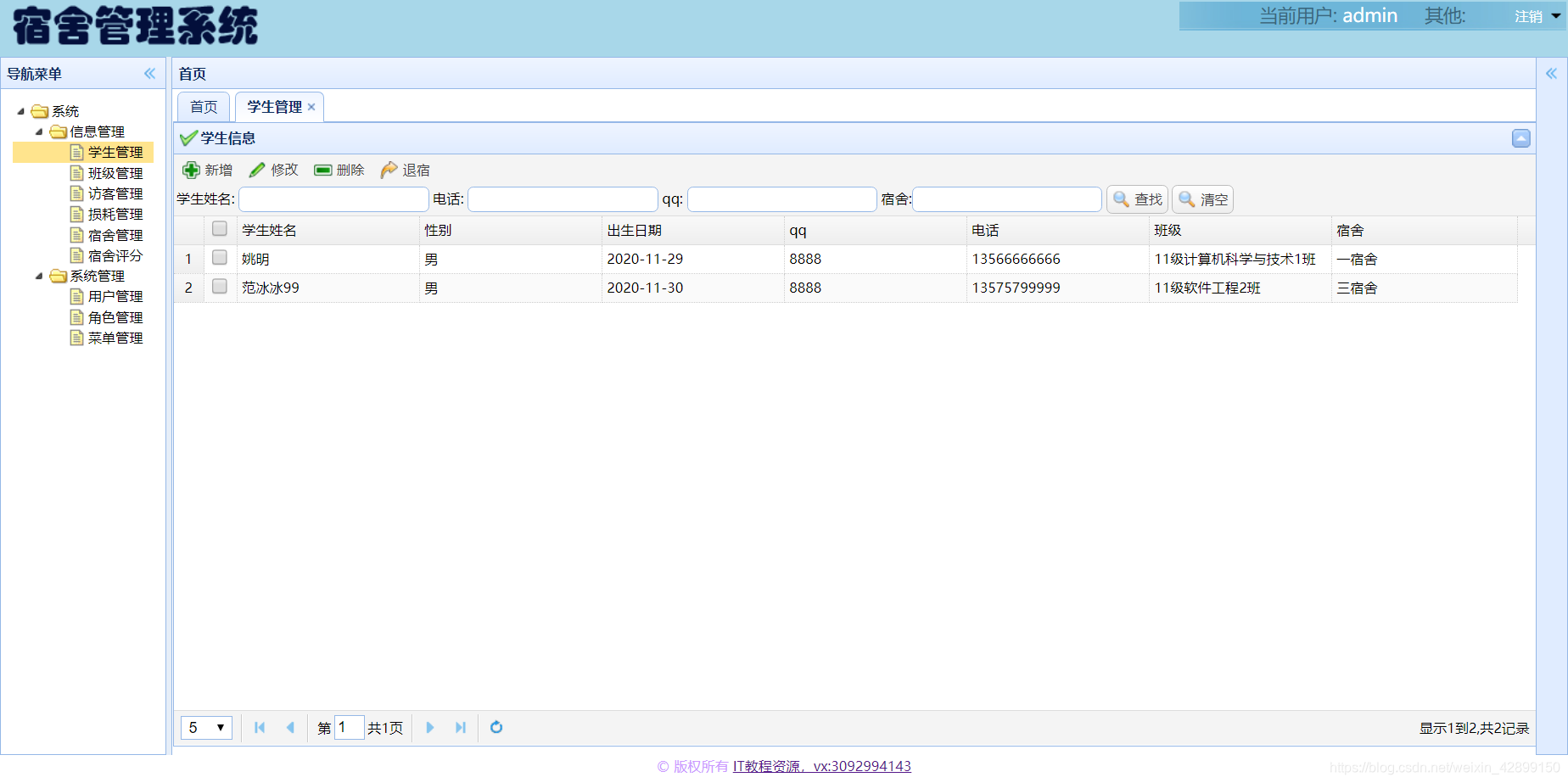Image resolution: width=1568 pixels, height=783 pixels.
Task: Refresh the student table
Action: tap(496, 728)
